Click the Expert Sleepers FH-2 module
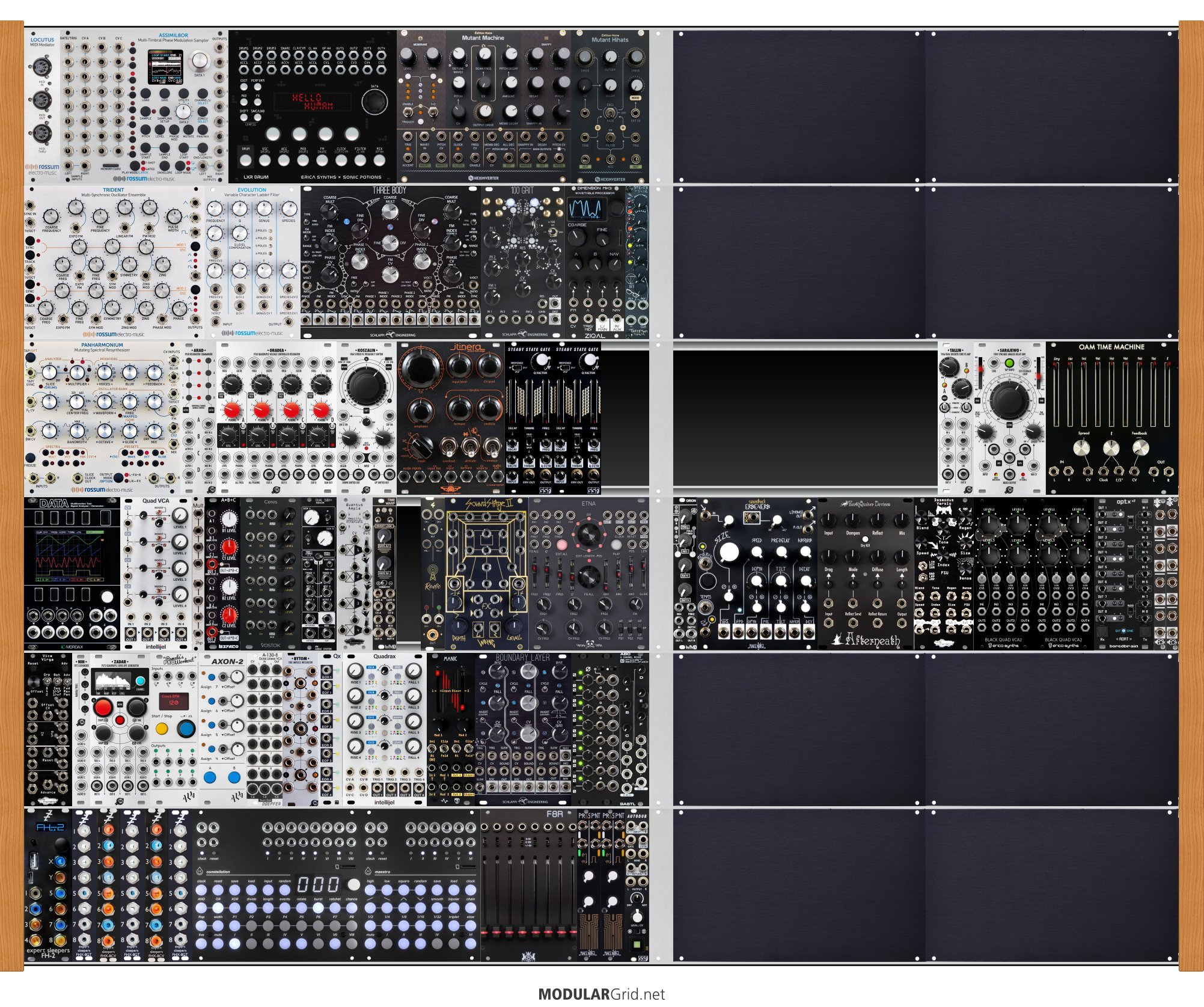This screenshot has width=1204, height=1007. (x=48, y=886)
